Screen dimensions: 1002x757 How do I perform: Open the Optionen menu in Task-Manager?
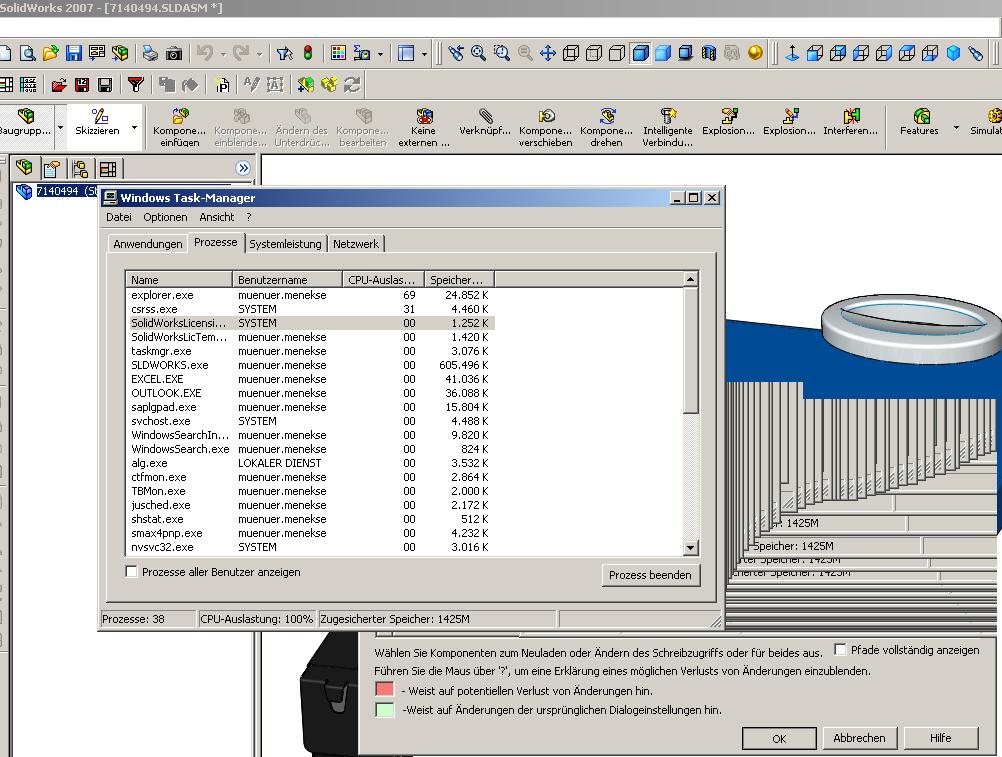pyautogui.click(x=165, y=217)
